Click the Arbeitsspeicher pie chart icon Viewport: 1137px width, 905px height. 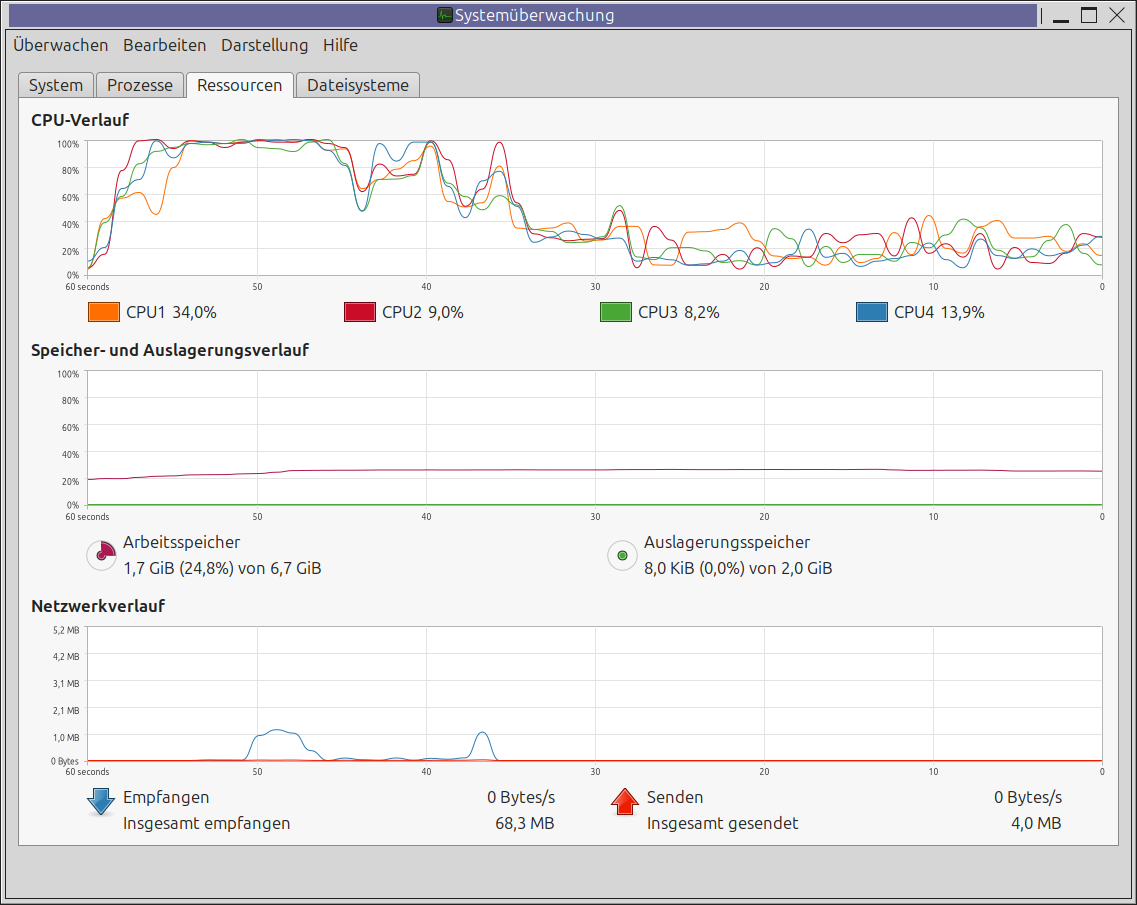coord(102,555)
